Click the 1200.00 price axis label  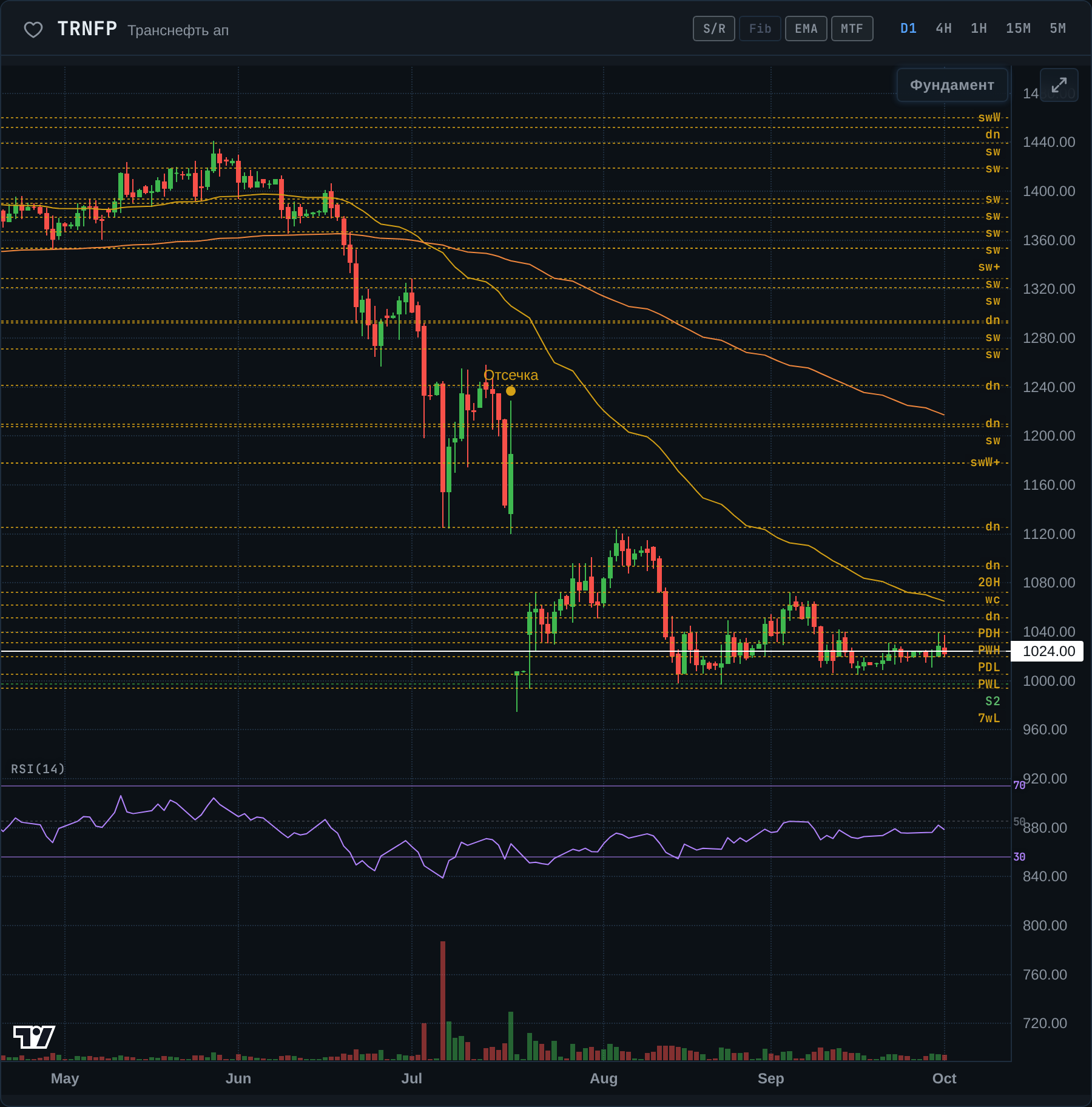point(1049,436)
